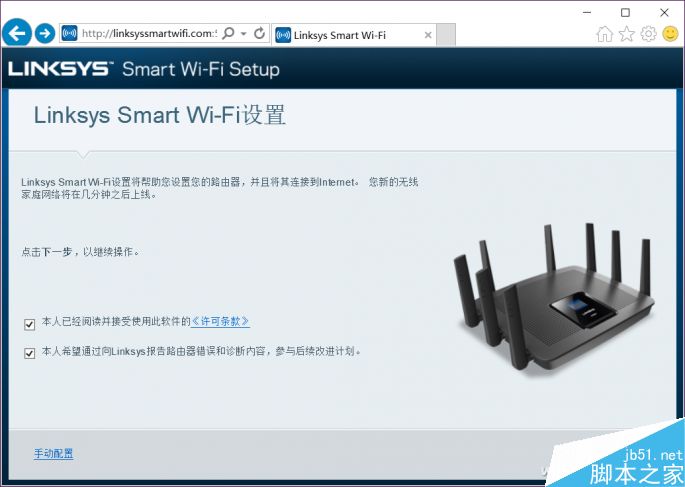Uncheck the license terms agreement checkbox
The width and height of the screenshot is (685, 487).
pos(30,325)
